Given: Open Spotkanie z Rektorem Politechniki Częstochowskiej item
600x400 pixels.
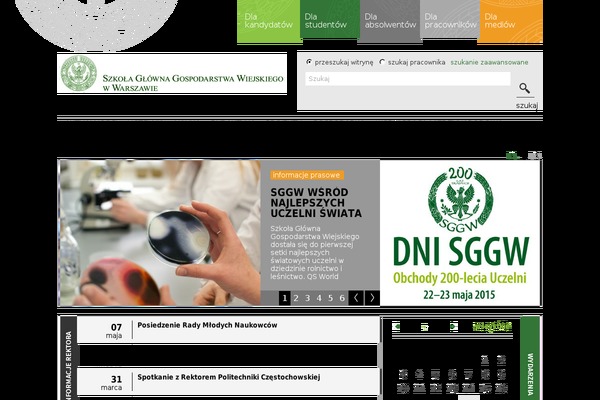Looking at the screenshot, I should (228, 377).
